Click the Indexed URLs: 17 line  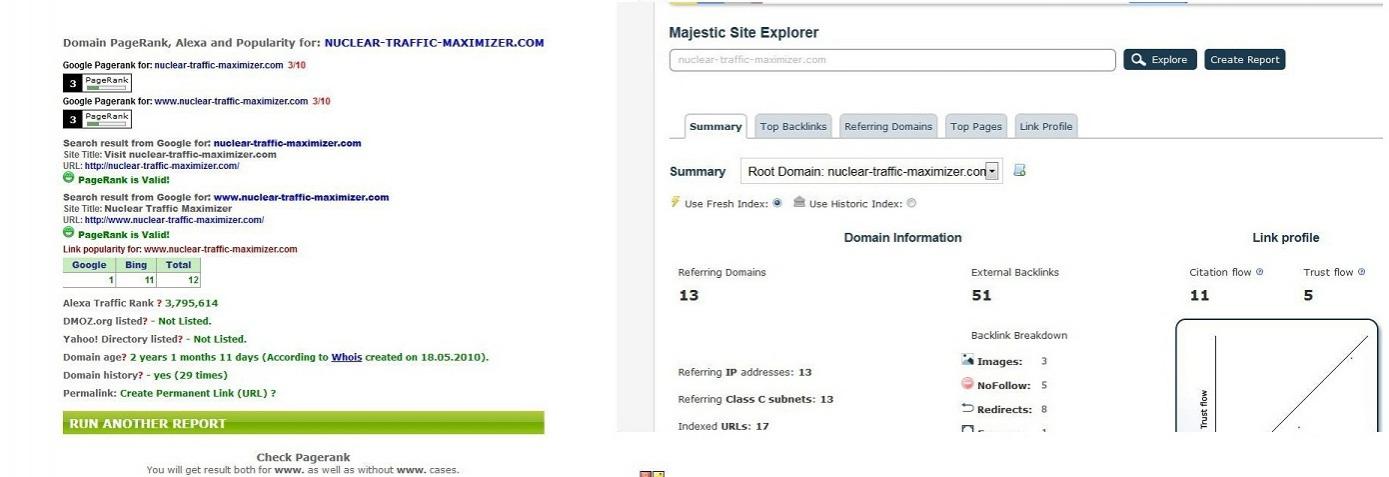(x=724, y=427)
